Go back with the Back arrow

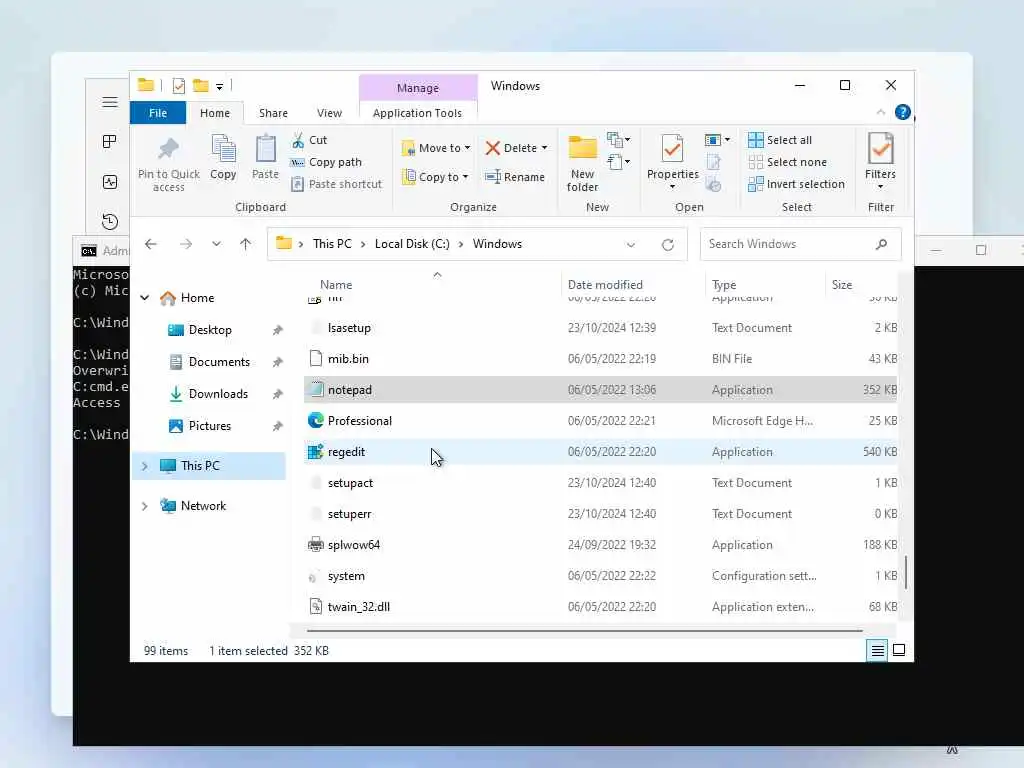coord(151,244)
